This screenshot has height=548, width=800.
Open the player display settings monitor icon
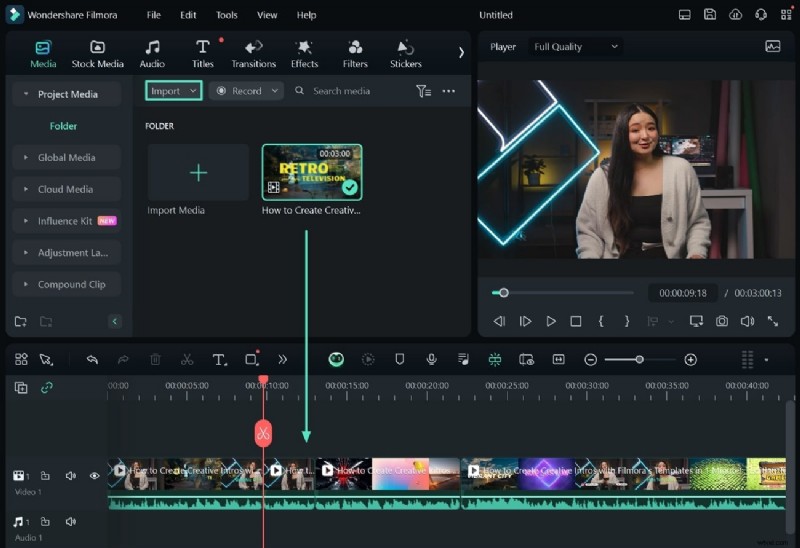click(696, 321)
